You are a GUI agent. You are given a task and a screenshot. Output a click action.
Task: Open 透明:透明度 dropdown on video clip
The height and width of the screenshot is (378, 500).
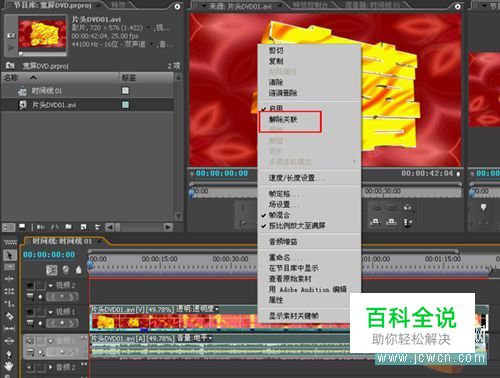(217, 309)
